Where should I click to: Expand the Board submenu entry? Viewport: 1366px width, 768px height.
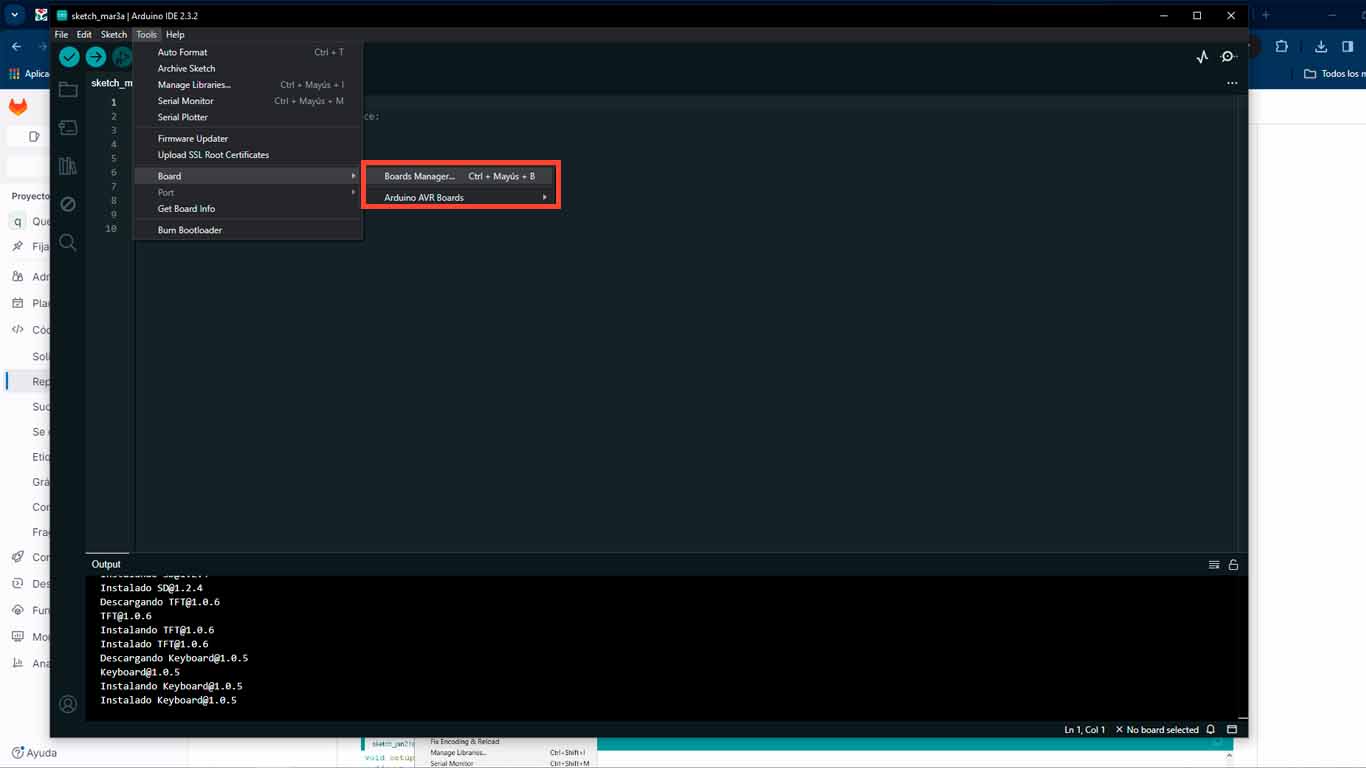[247, 176]
